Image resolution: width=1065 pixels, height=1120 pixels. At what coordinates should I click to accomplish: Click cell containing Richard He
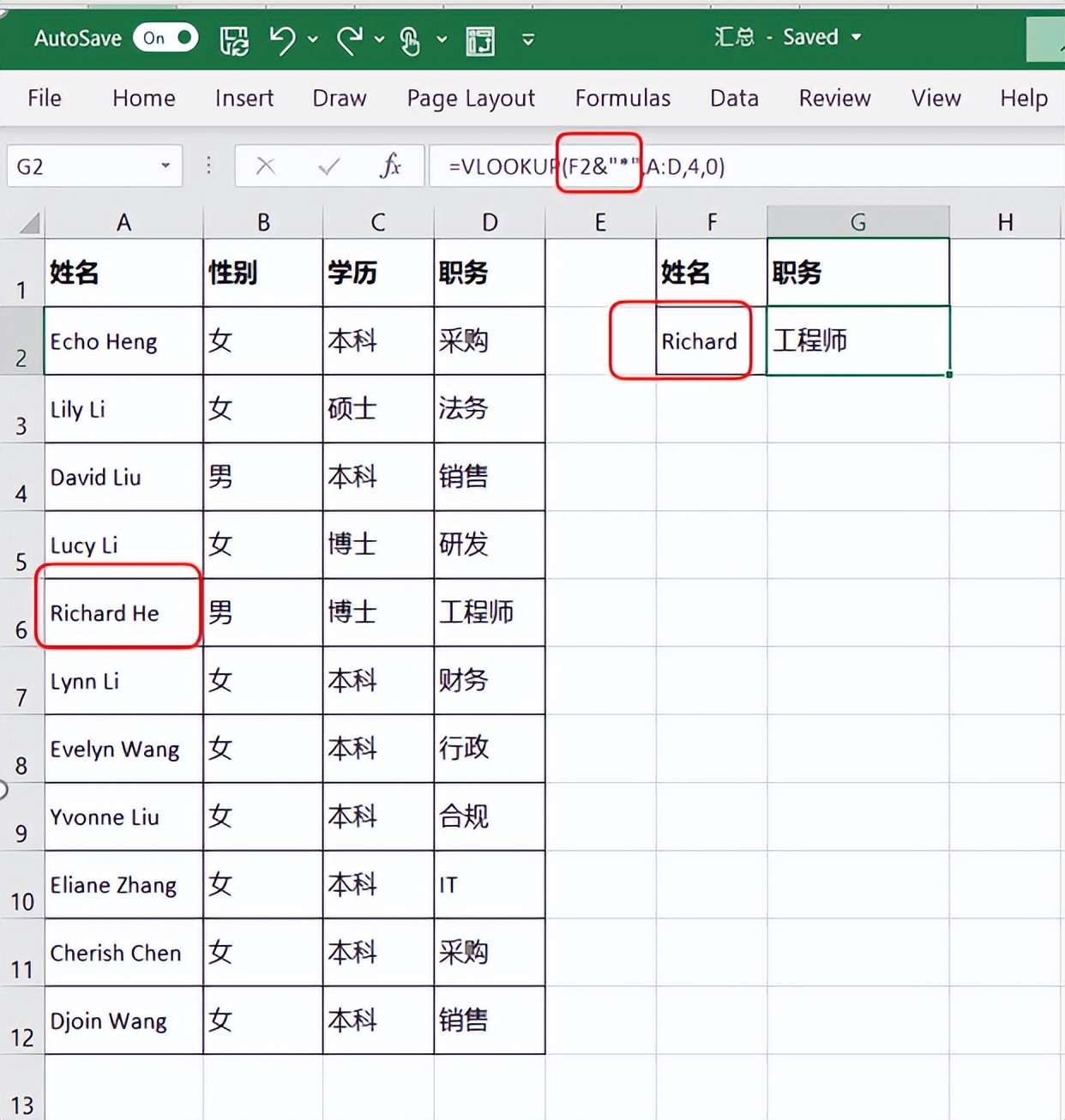click(x=123, y=612)
